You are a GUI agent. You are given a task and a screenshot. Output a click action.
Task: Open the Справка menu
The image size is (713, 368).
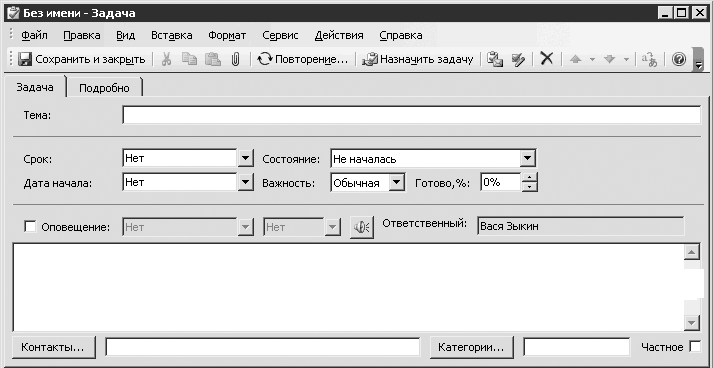401,35
